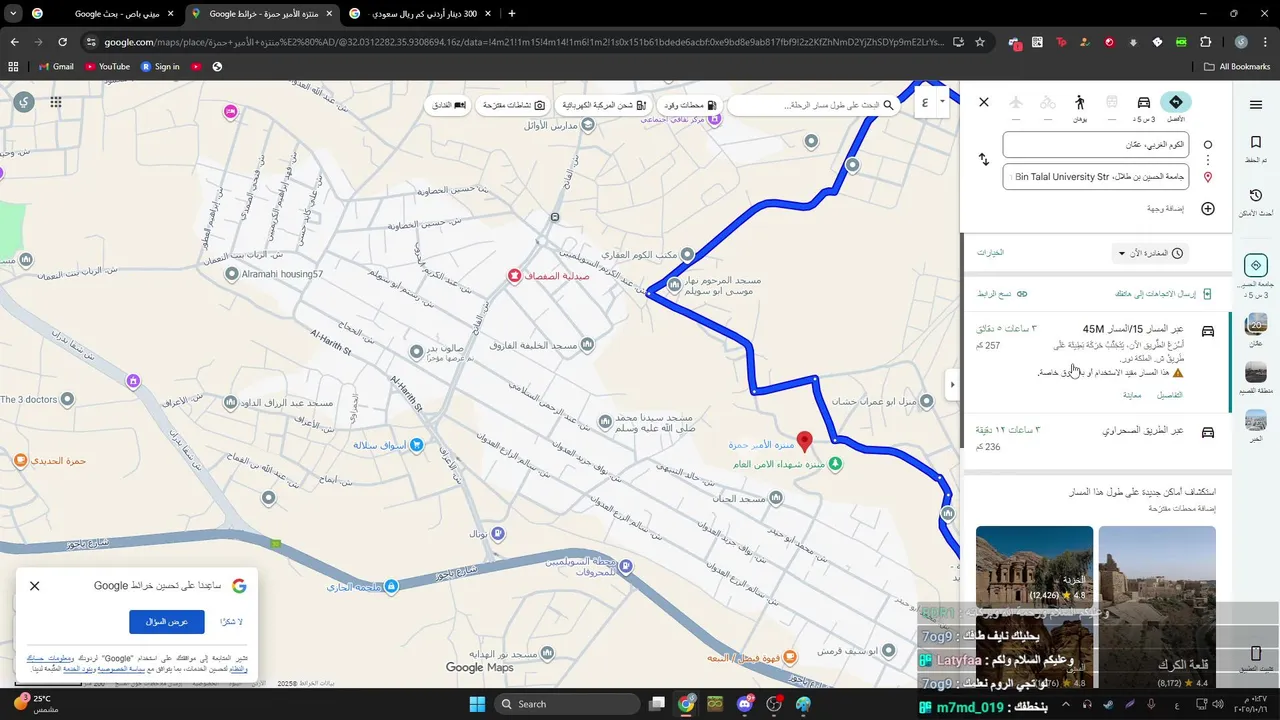Click the search along route magnifier icon
Viewport: 1280px width, 720px height.
889,105
